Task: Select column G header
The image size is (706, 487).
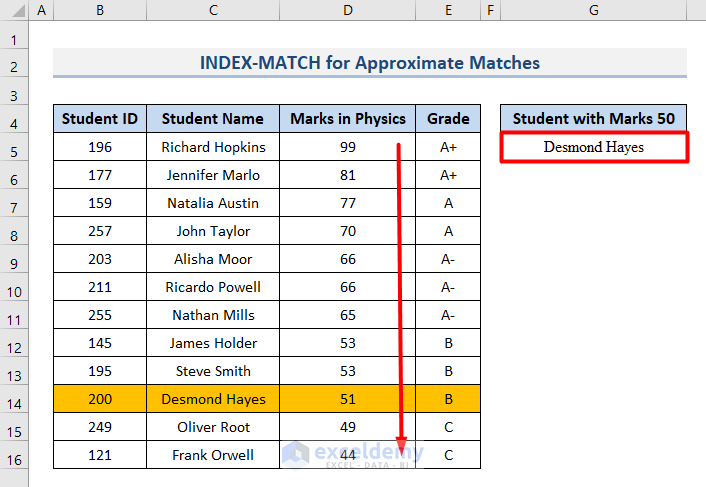Action: [594, 10]
